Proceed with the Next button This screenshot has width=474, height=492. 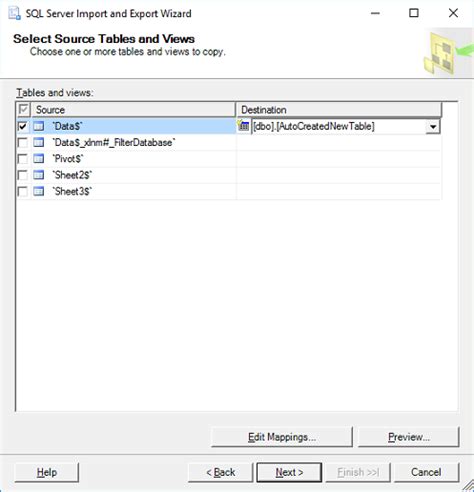(289, 472)
